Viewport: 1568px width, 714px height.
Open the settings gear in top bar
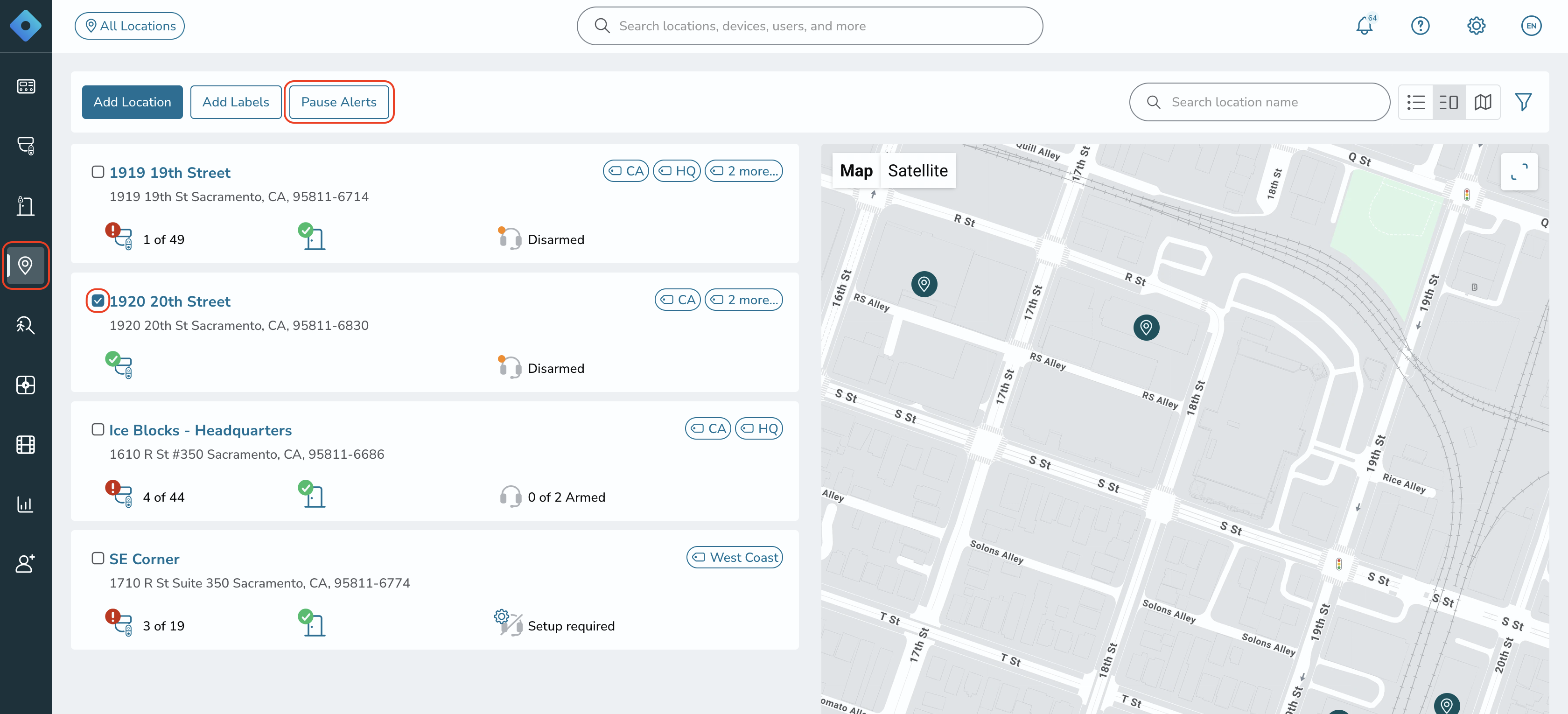tap(1476, 26)
